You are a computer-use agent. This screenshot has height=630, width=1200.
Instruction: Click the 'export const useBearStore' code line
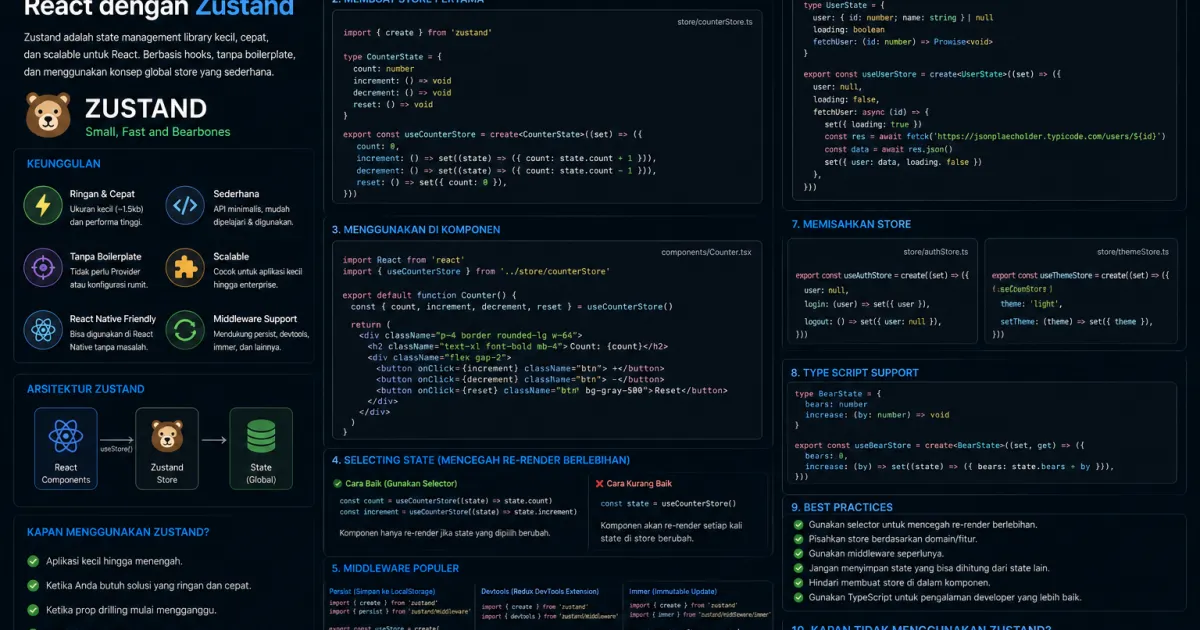940,445
